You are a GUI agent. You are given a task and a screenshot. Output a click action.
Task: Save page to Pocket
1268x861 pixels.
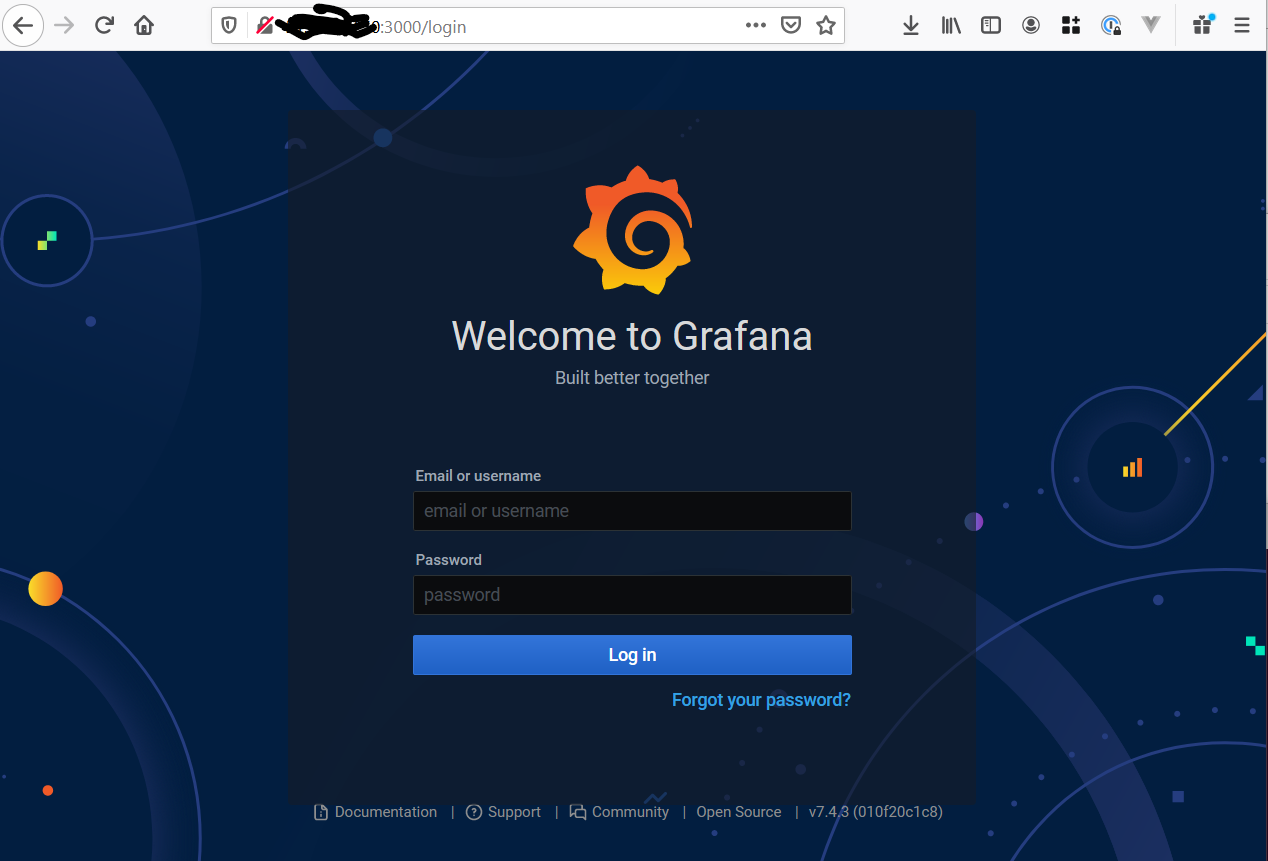791,26
